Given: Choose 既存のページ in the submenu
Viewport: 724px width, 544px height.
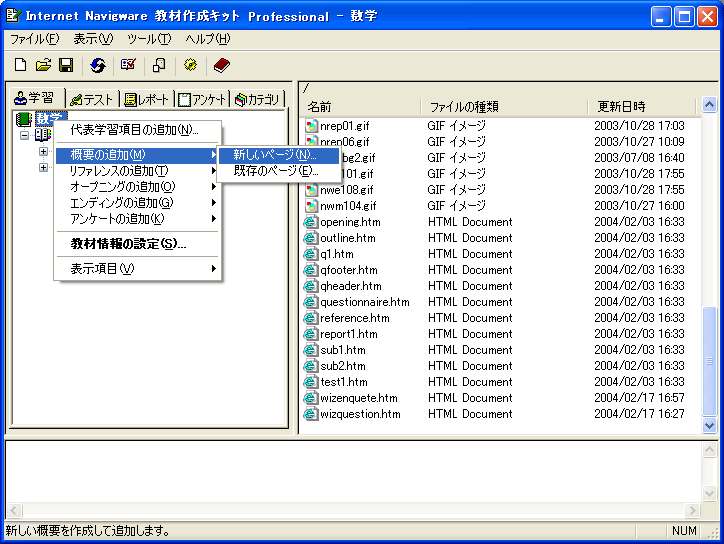Looking at the screenshot, I should [x=275, y=170].
